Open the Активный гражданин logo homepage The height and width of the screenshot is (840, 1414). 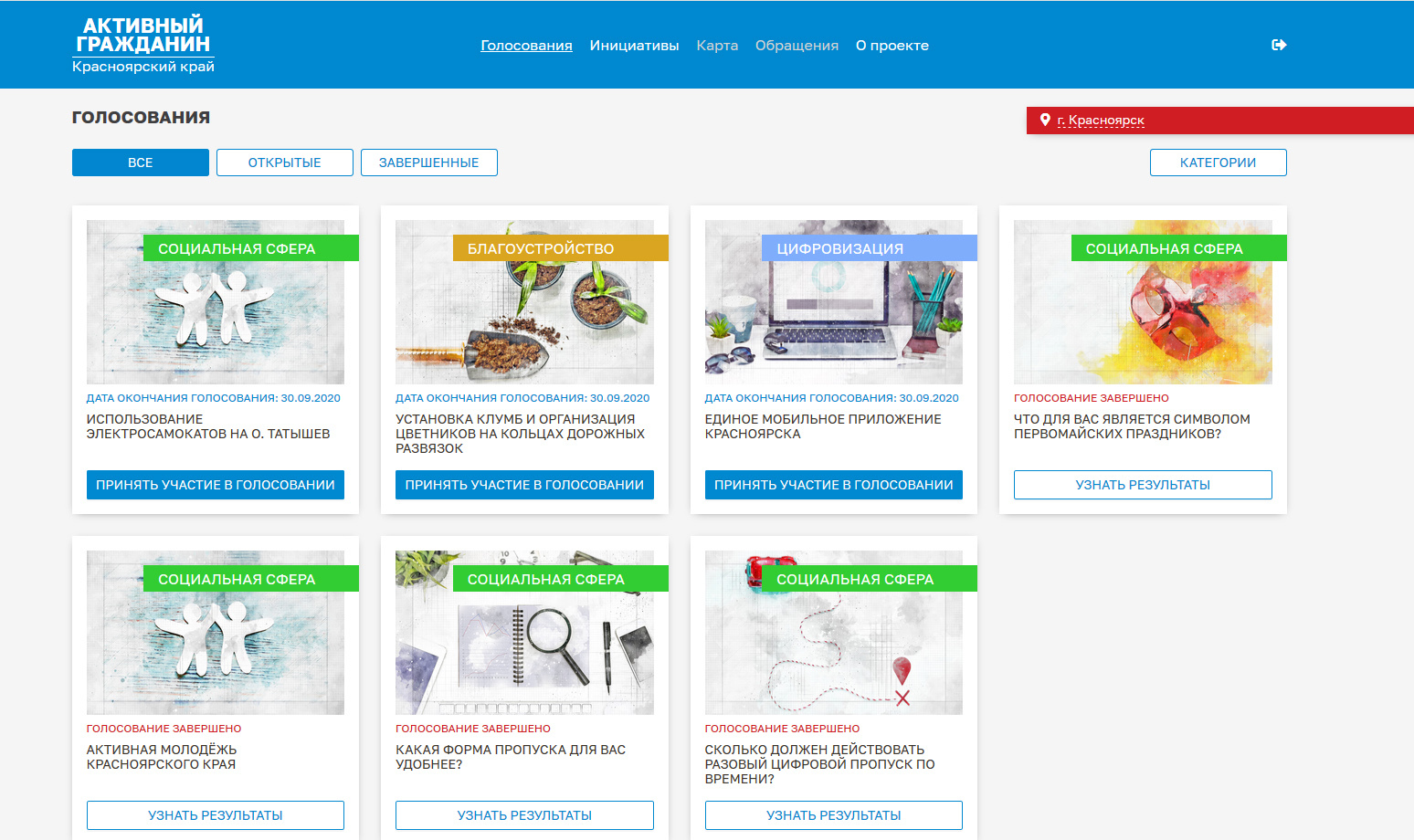tap(143, 44)
